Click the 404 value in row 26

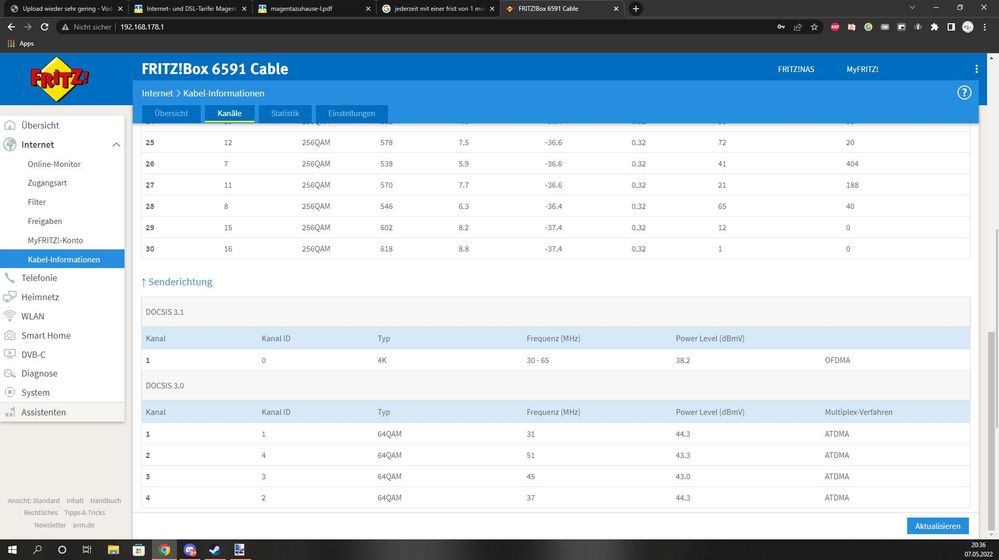pos(852,164)
